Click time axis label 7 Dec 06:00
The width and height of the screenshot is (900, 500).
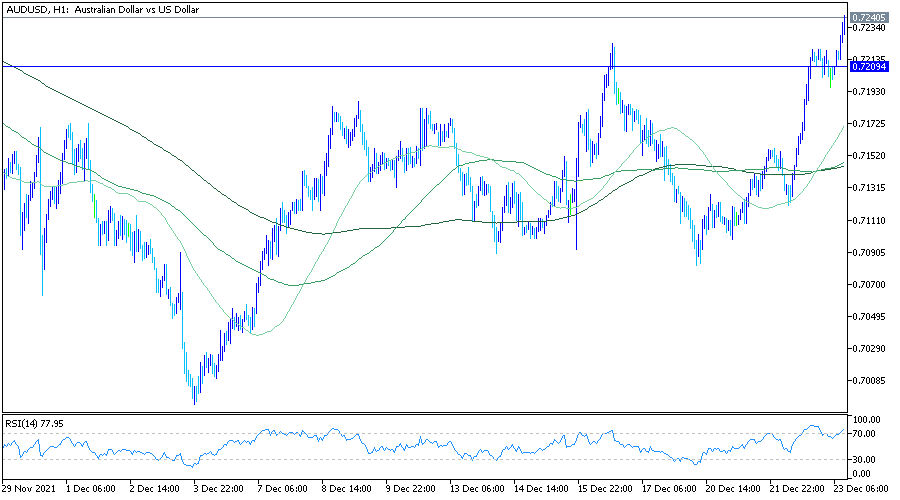tap(282, 489)
